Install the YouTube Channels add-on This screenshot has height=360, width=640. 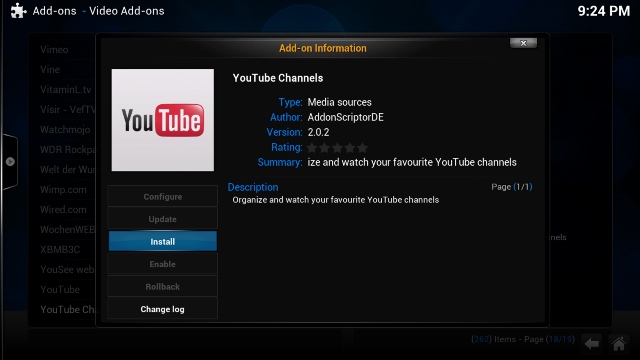click(x=162, y=242)
